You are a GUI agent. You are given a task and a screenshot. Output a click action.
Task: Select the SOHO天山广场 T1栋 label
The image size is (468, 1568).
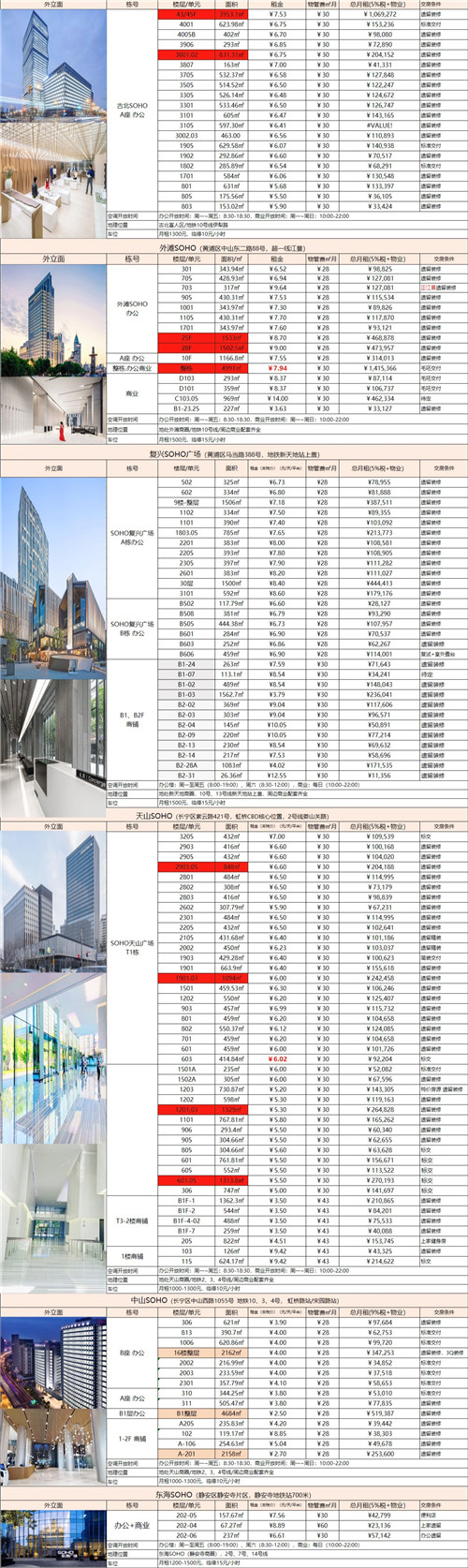pyautogui.click(x=132, y=947)
